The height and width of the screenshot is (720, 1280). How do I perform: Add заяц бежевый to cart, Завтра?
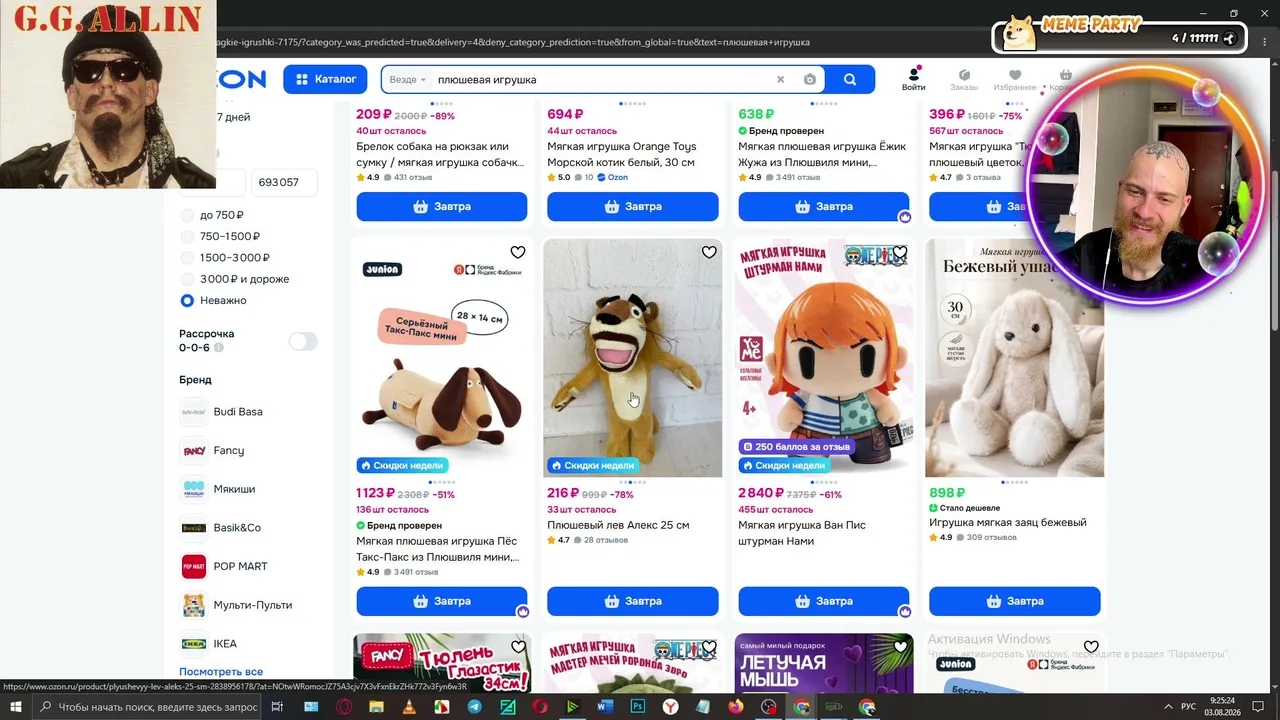[x=1015, y=601]
